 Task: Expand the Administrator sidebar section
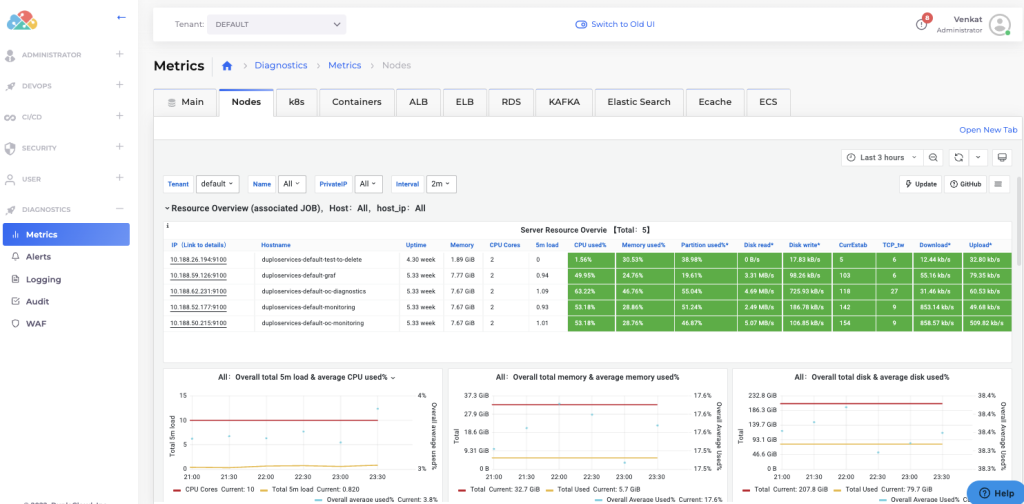tap(119, 54)
